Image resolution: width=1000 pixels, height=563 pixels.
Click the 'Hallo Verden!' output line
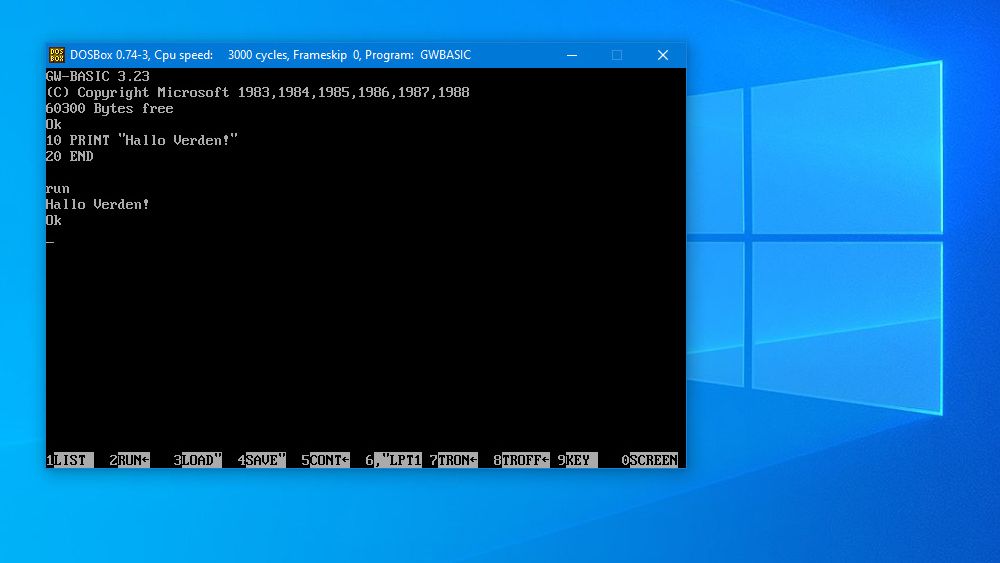point(98,204)
